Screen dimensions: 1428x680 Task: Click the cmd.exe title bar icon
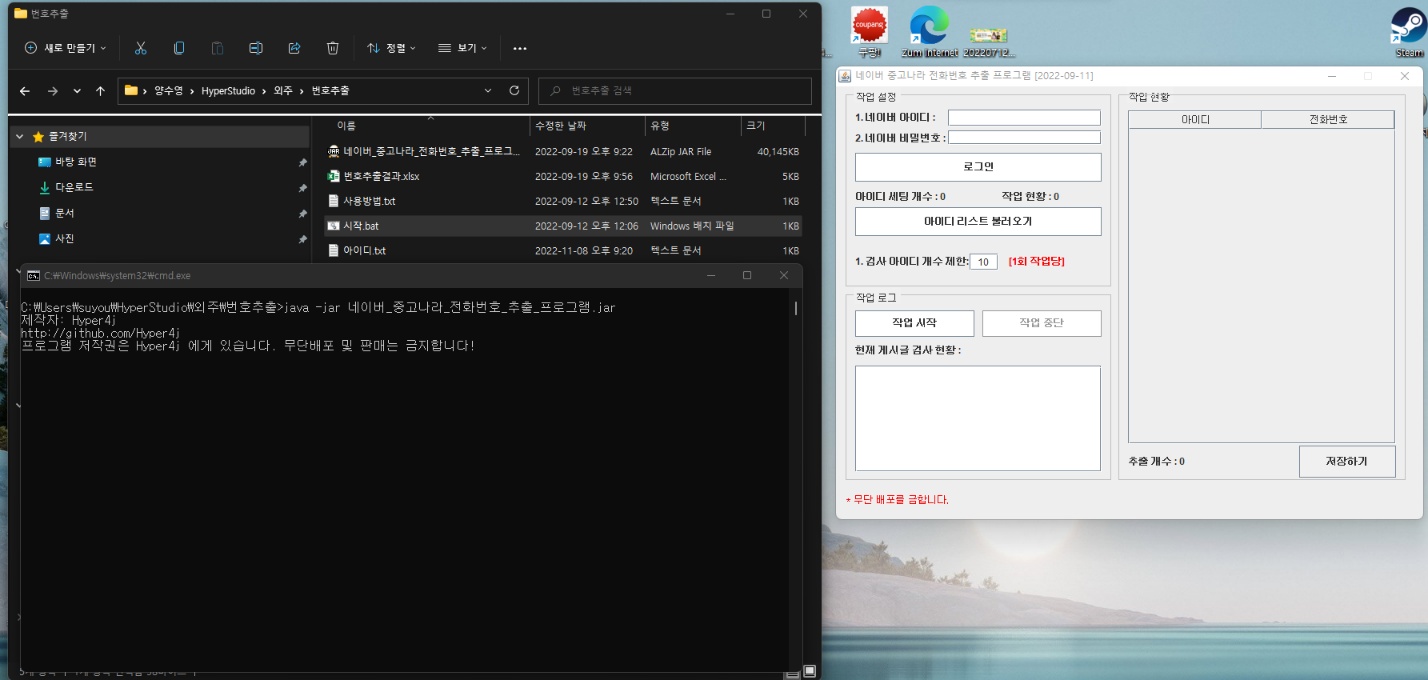coord(33,275)
